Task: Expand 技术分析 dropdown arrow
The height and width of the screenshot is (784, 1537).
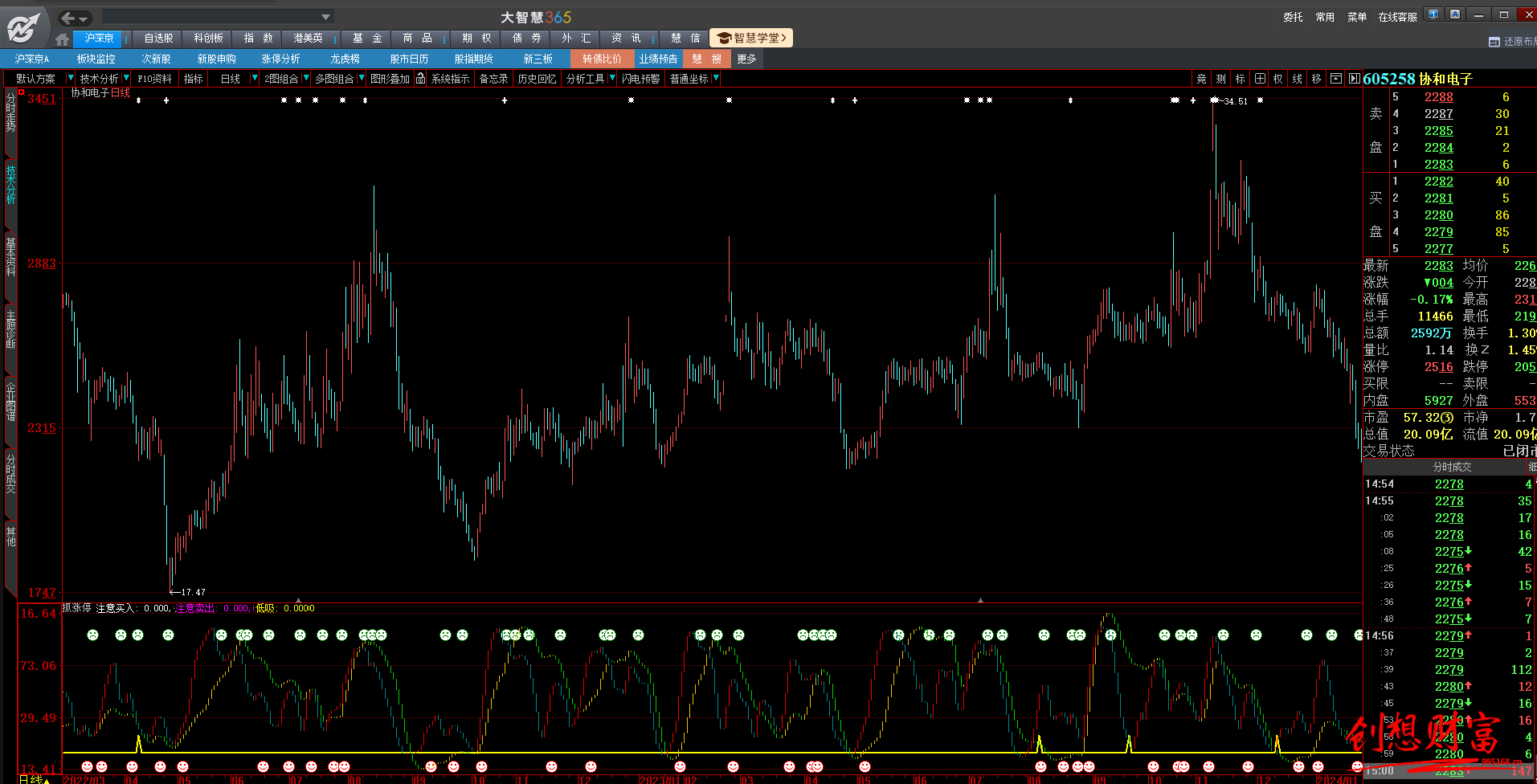Action: [126, 78]
